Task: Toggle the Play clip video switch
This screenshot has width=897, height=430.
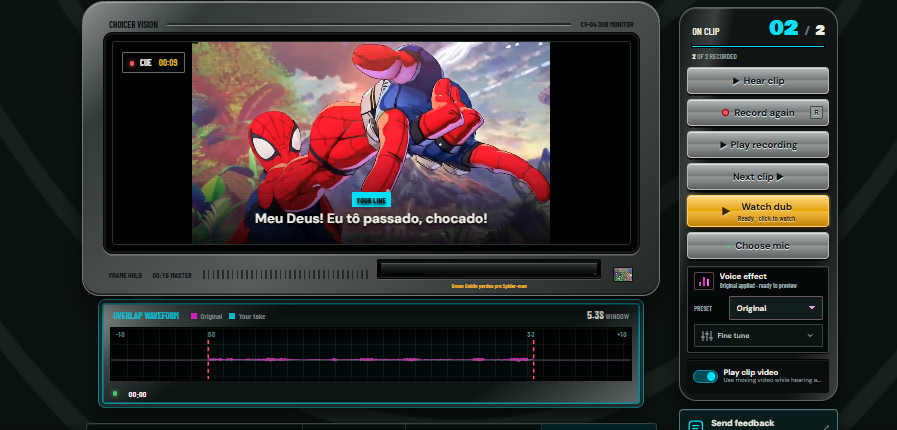Action: click(x=705, y=376)
